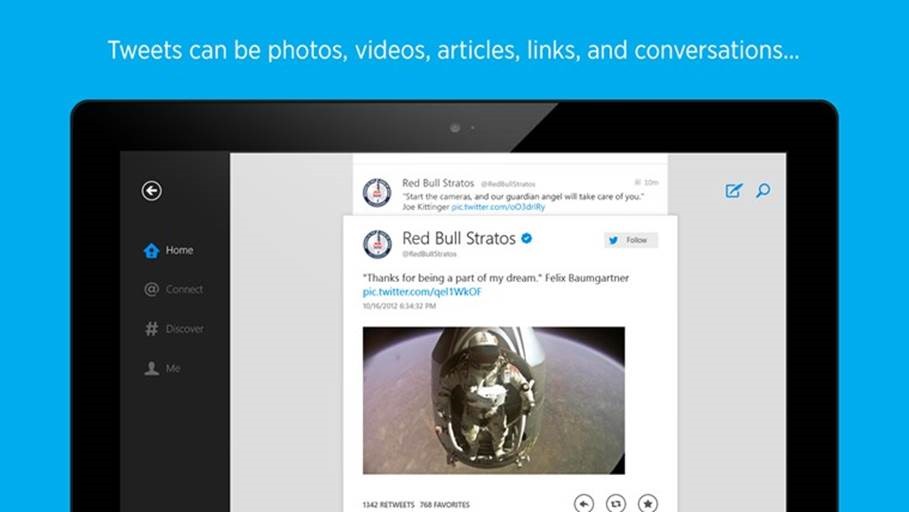The width and height of the screenshot is (909, 512).
Task: Open the Me profile section
Action: 162,368
